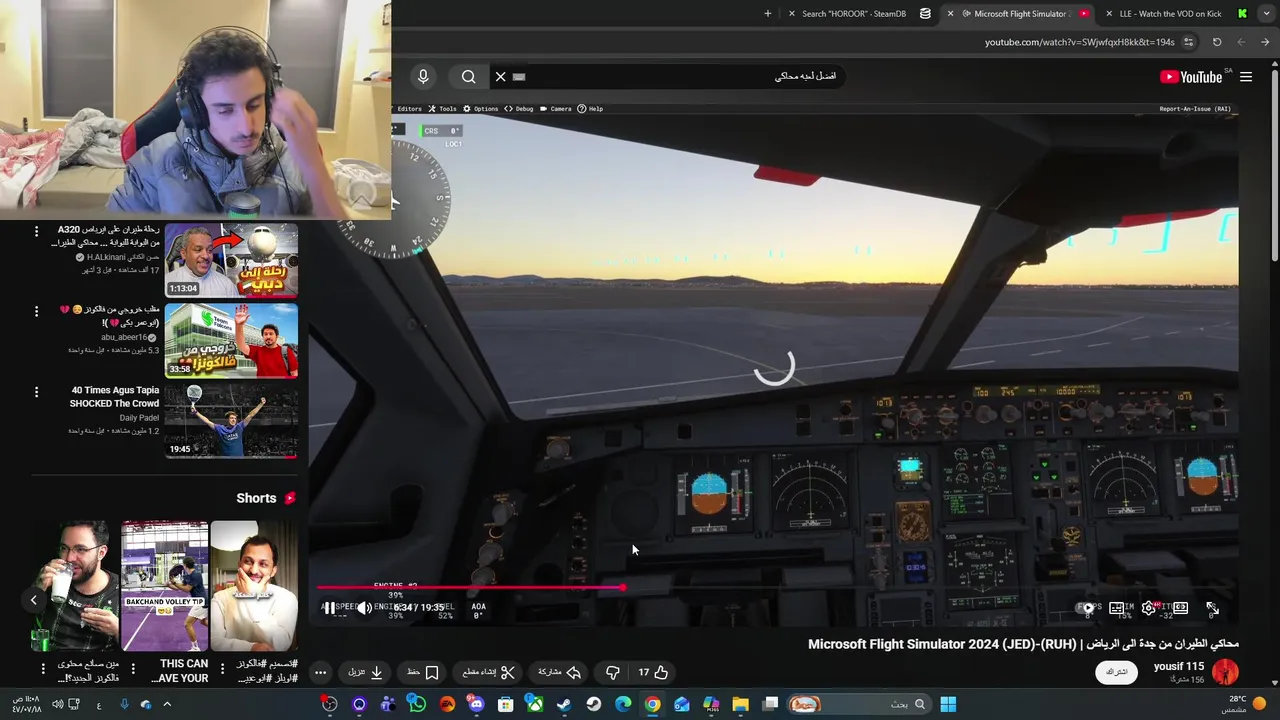Dislike the video

tap(613, 673)
